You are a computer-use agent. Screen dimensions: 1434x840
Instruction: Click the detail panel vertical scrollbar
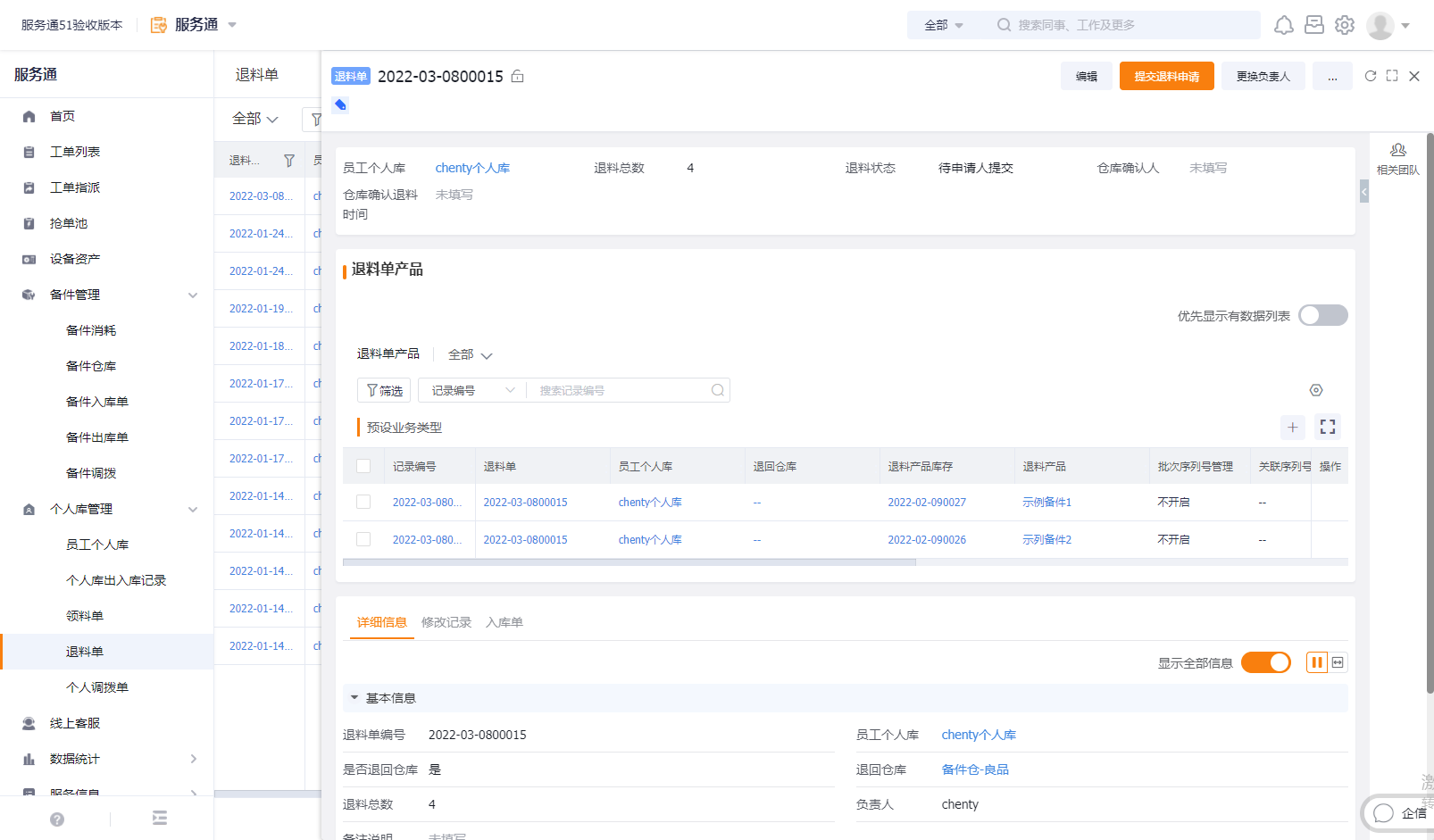1430,412
